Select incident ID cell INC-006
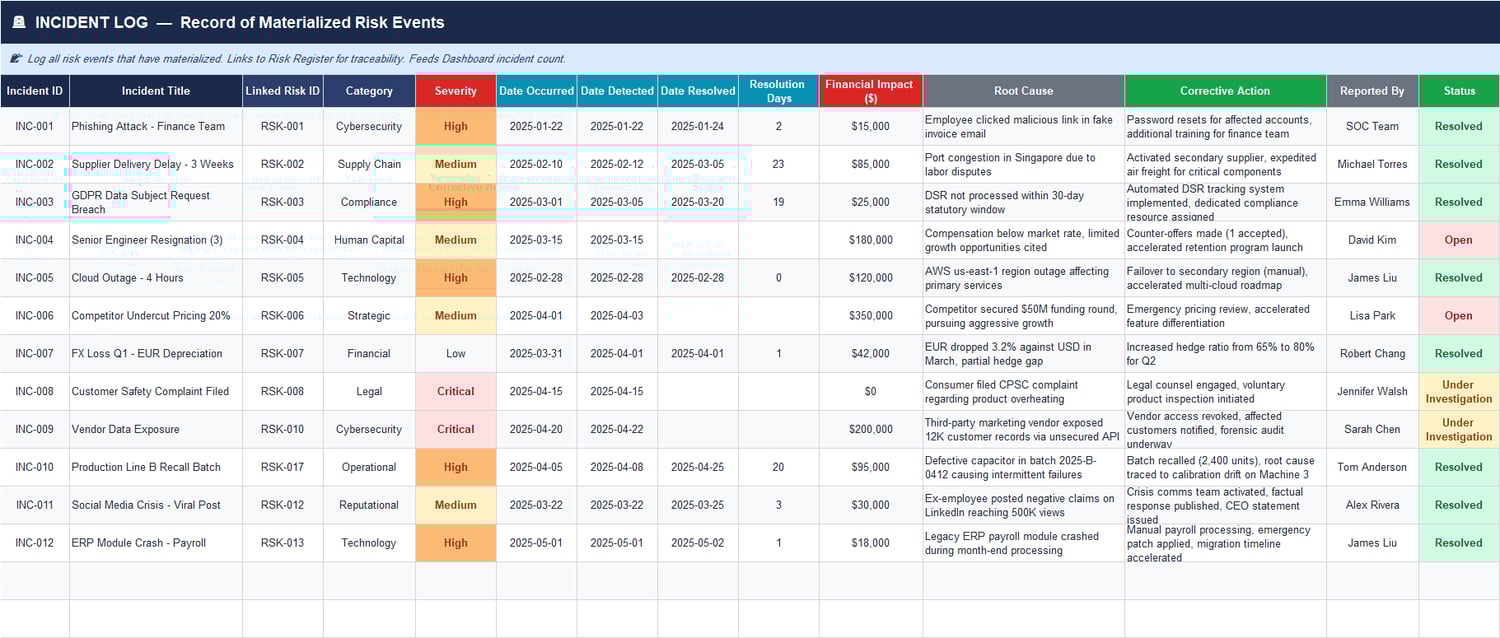This screenshot has height=638, width=1500. coord(35,315)
